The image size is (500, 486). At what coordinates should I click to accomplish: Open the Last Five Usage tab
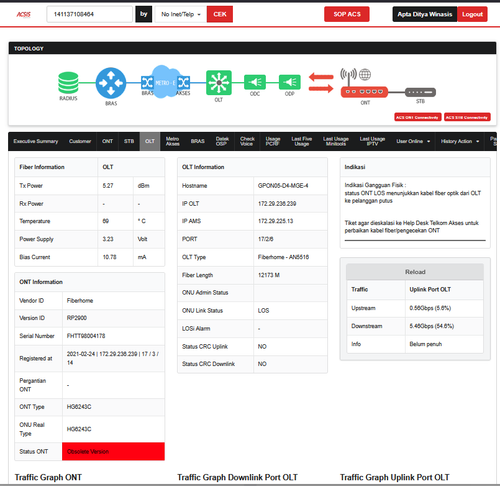pyautogui.click(x=302, y=141)
